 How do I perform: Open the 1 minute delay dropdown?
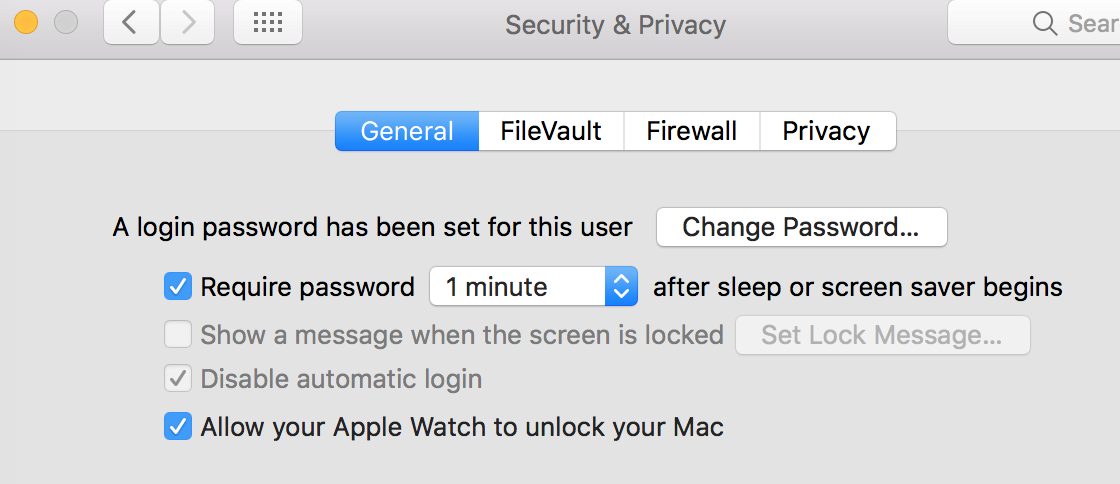point(533,288)
